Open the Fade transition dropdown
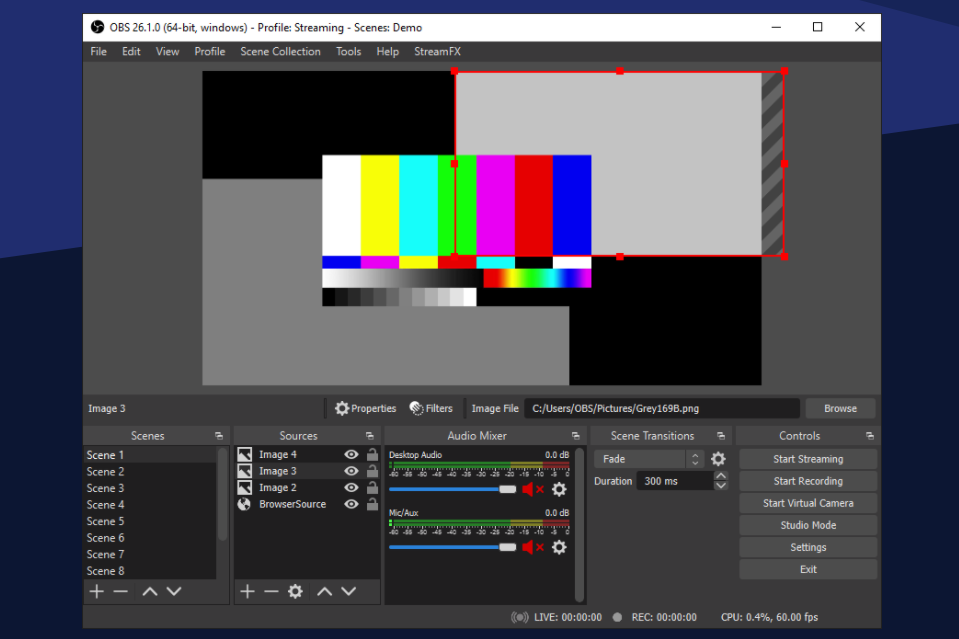 click(649, 459)
